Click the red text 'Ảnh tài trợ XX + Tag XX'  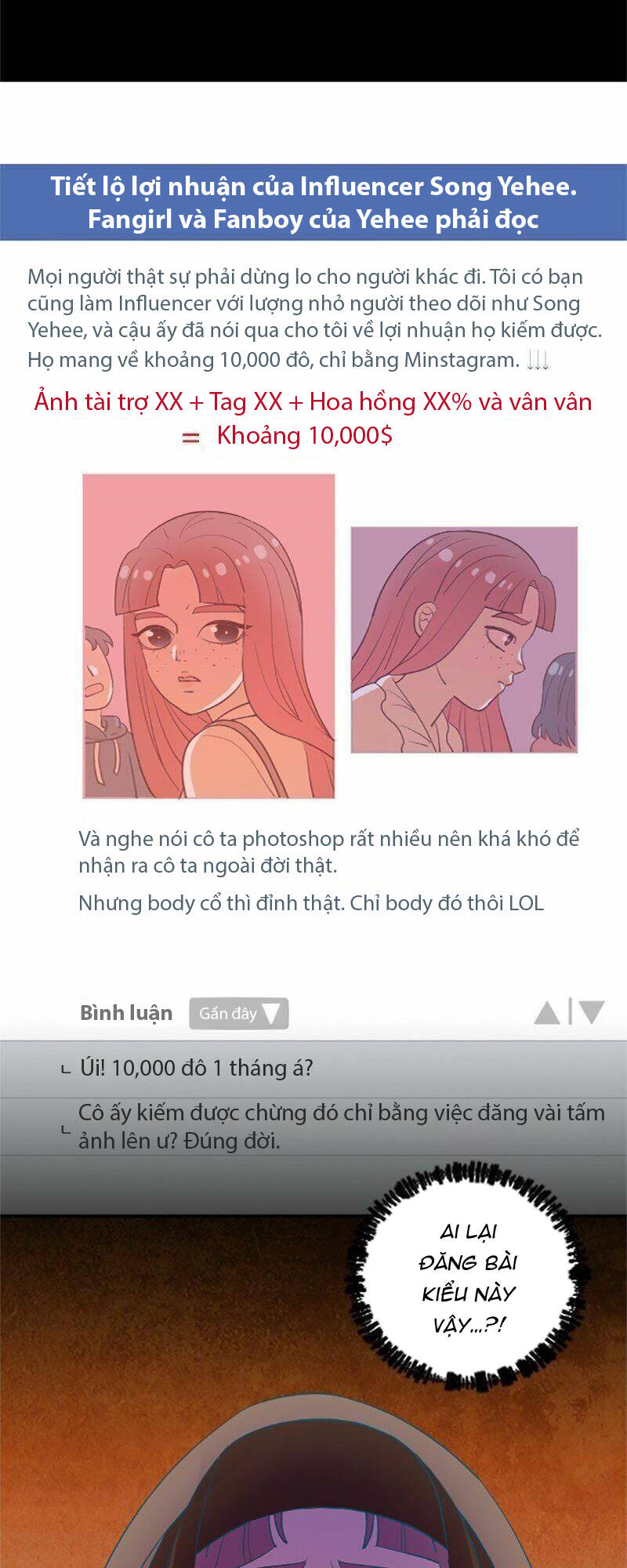158,401
